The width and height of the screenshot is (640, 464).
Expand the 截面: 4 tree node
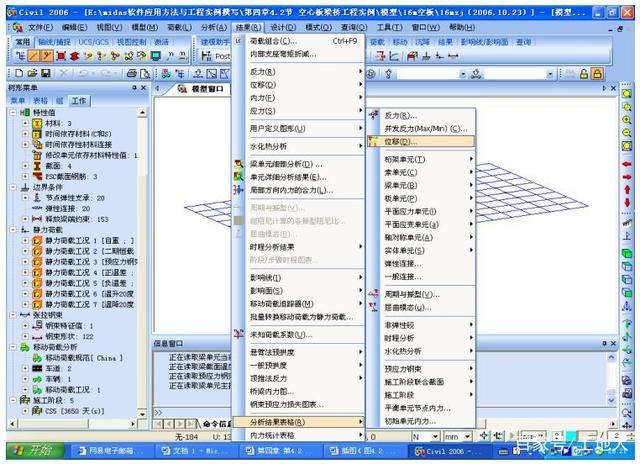[25, 166]
